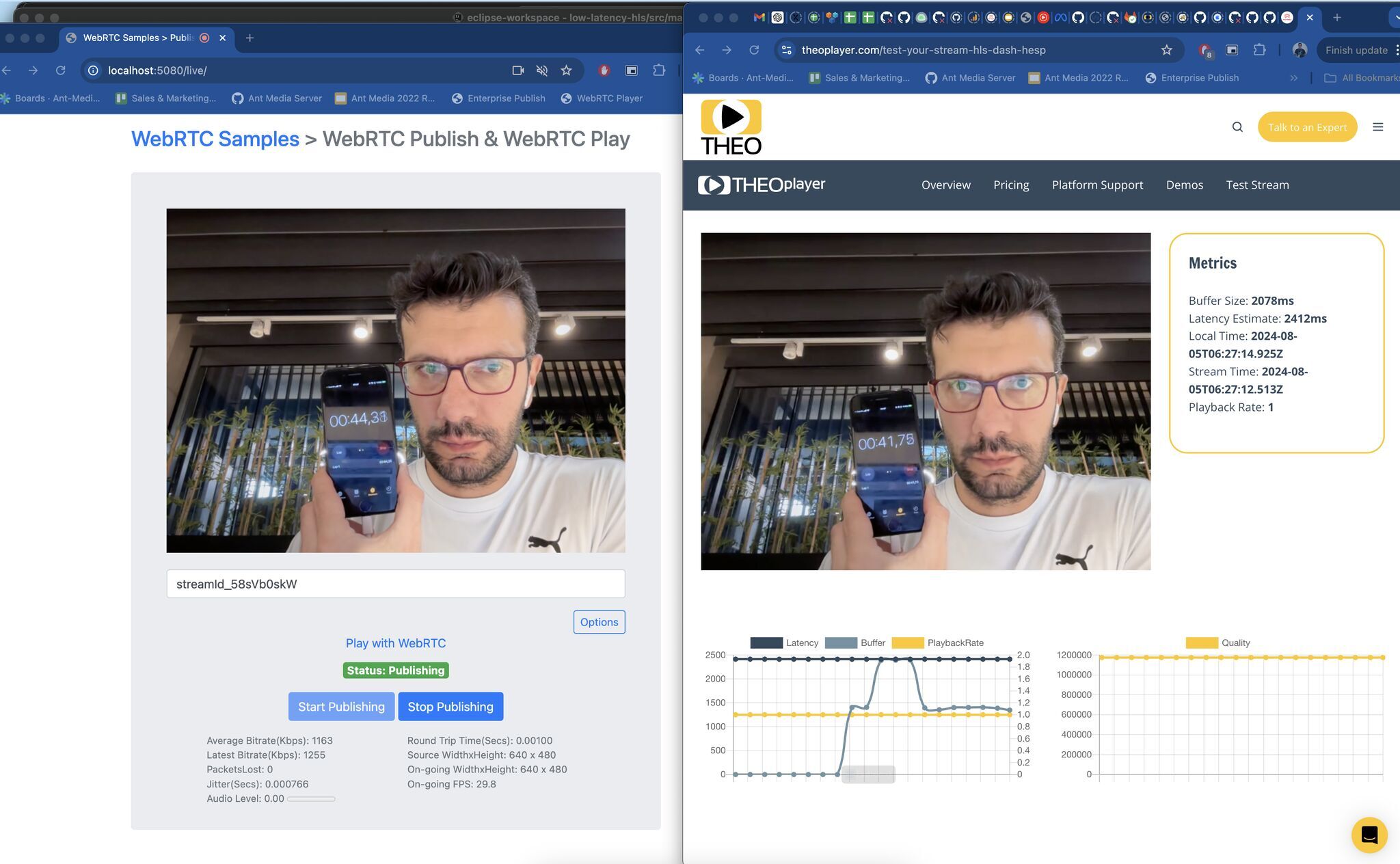Expand the Options button
The width and height of the screenshot is (1400, 864).
[599, 622]
